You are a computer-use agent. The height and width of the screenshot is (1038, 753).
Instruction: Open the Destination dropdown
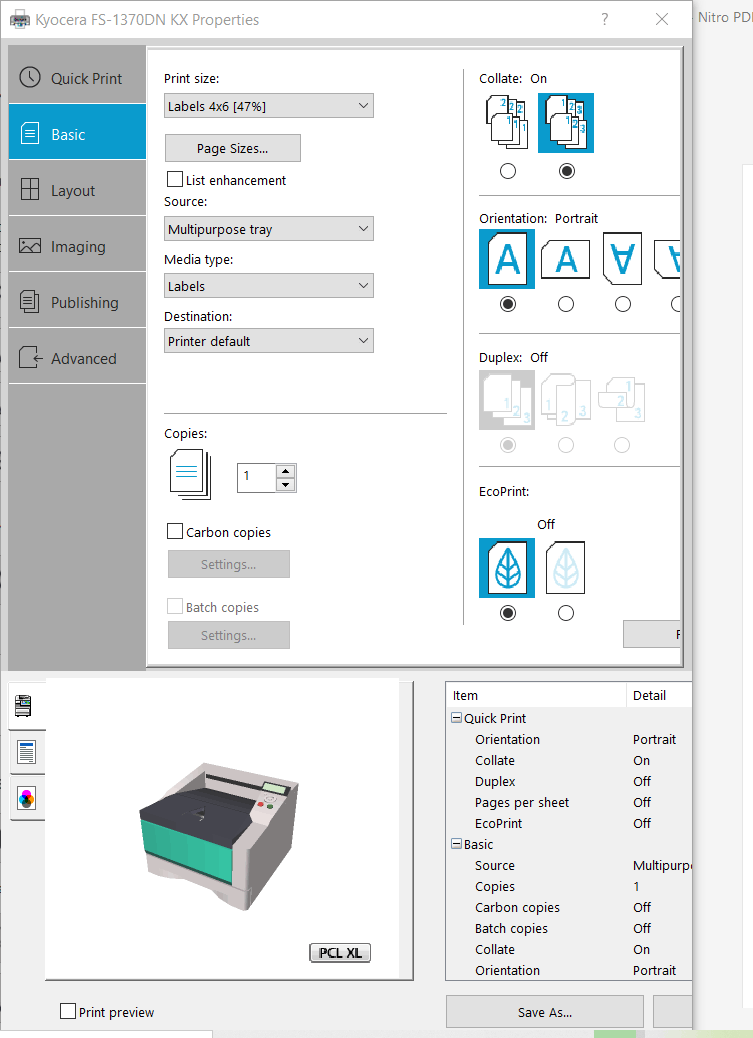[269, 341]
